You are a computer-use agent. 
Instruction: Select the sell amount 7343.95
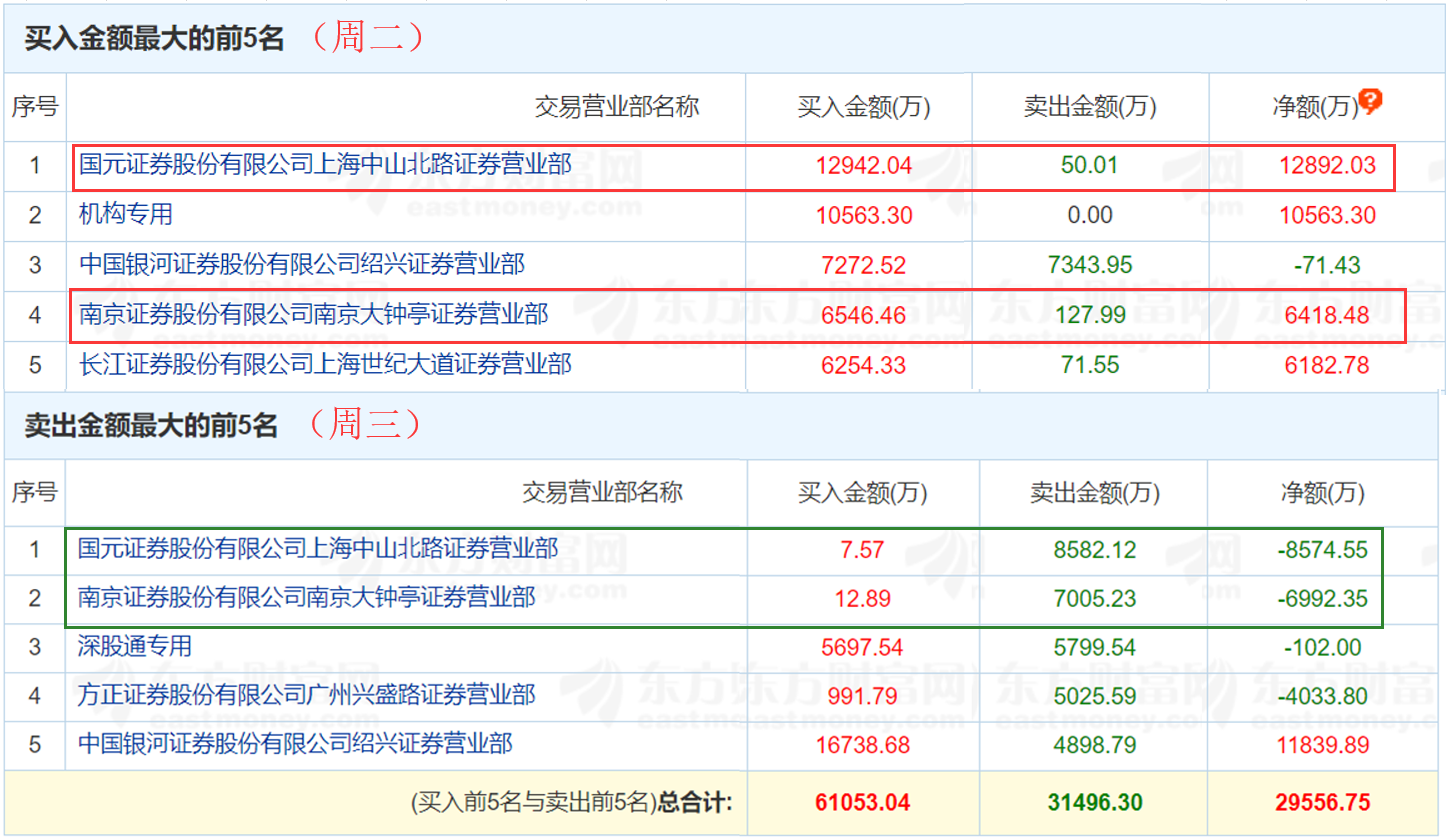click(1090, 265)
